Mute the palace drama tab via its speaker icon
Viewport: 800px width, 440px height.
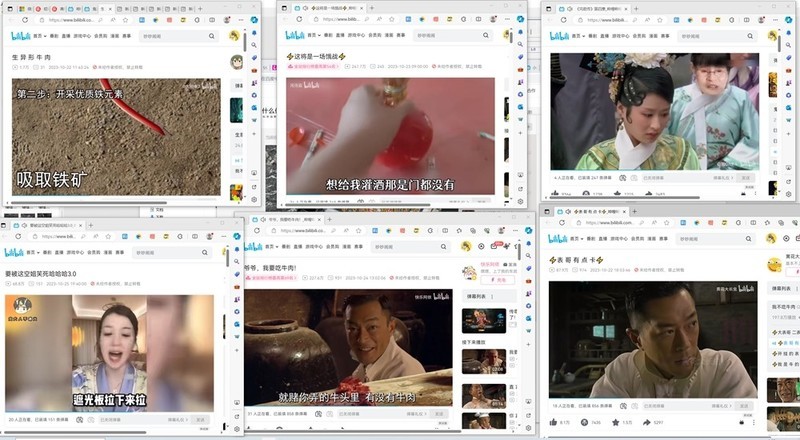click(570, 9)
